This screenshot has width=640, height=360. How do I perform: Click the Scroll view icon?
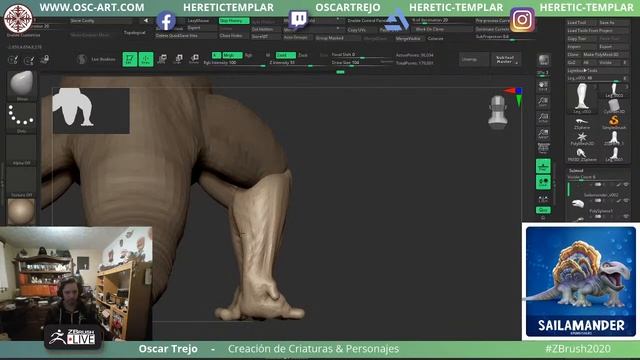543,86
